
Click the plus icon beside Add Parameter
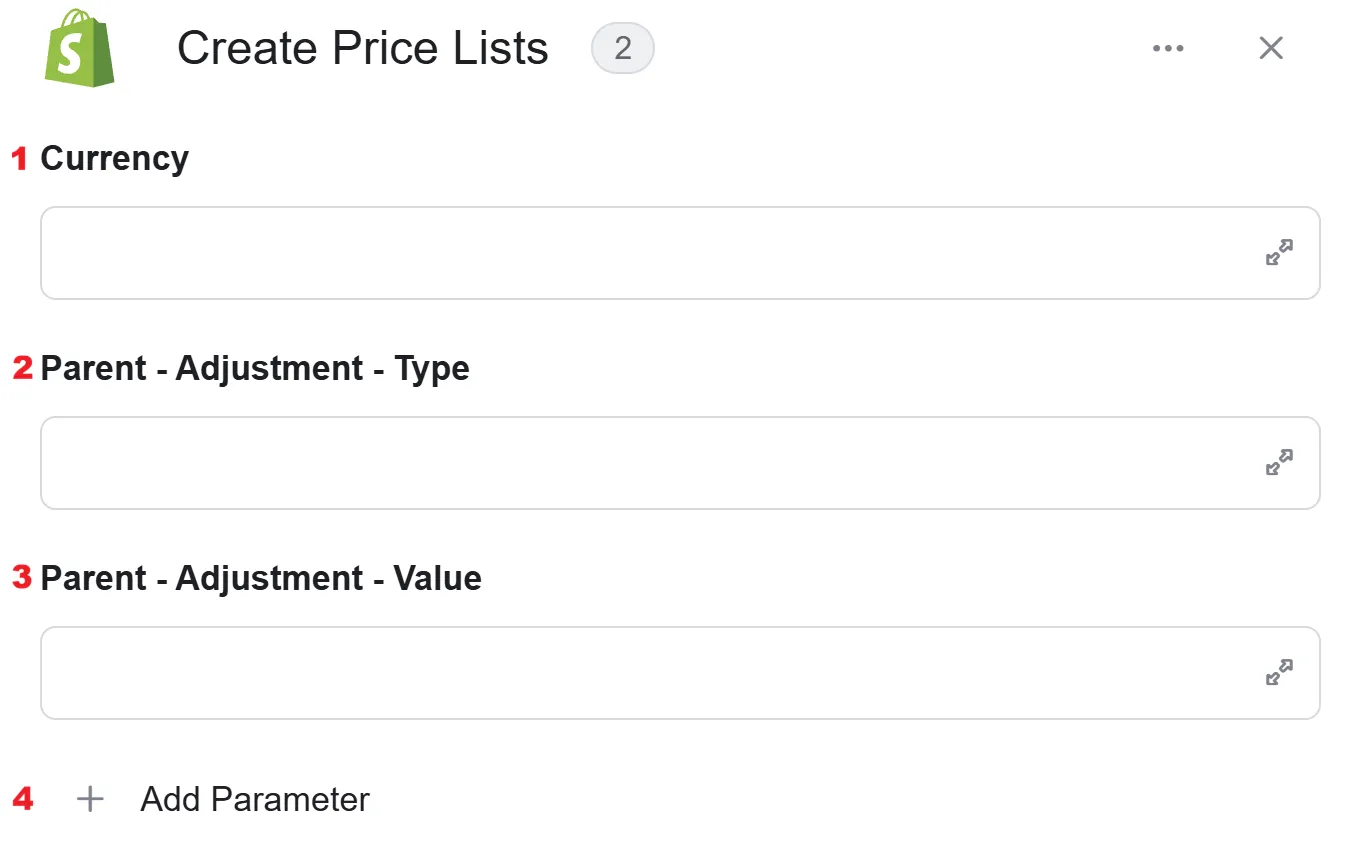pyautogui.click(x=90, y=799)
